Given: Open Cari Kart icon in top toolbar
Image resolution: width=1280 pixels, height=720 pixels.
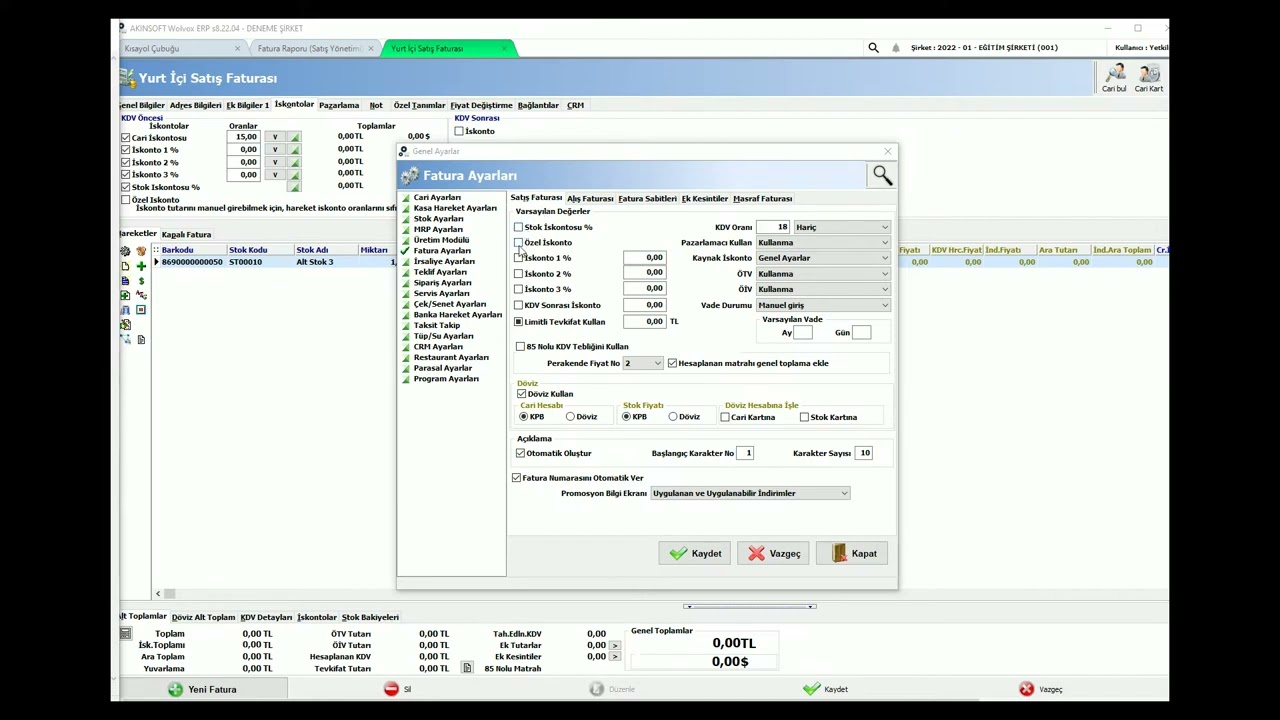Looking at the screenshot, I should (x=1149, y=78).
